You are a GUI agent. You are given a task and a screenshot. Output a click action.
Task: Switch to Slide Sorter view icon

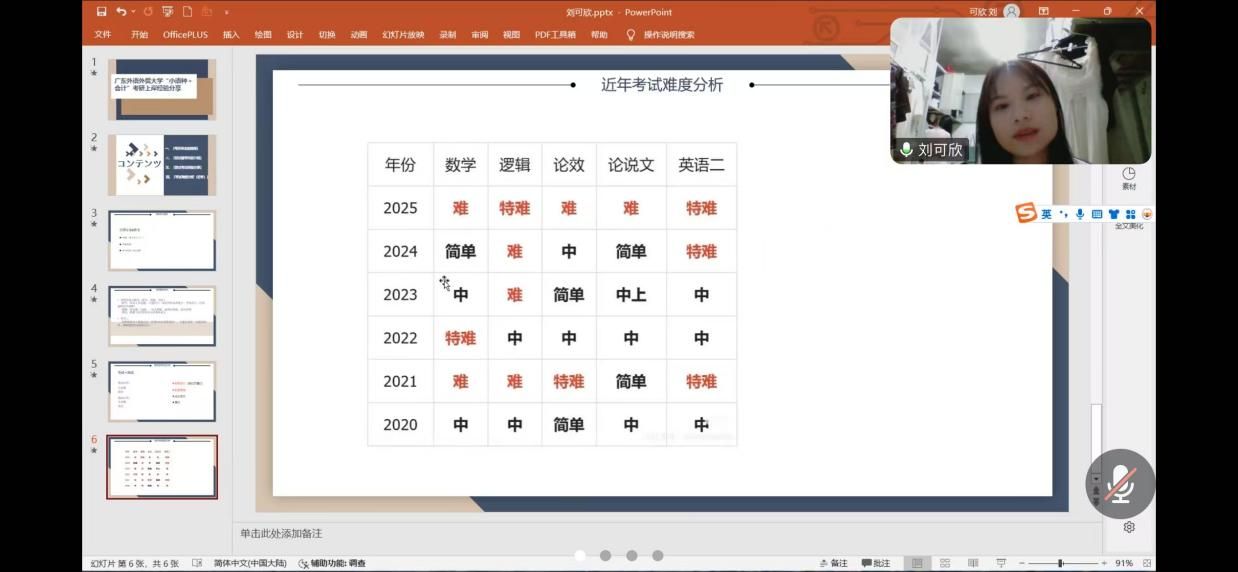pos(945,563)
